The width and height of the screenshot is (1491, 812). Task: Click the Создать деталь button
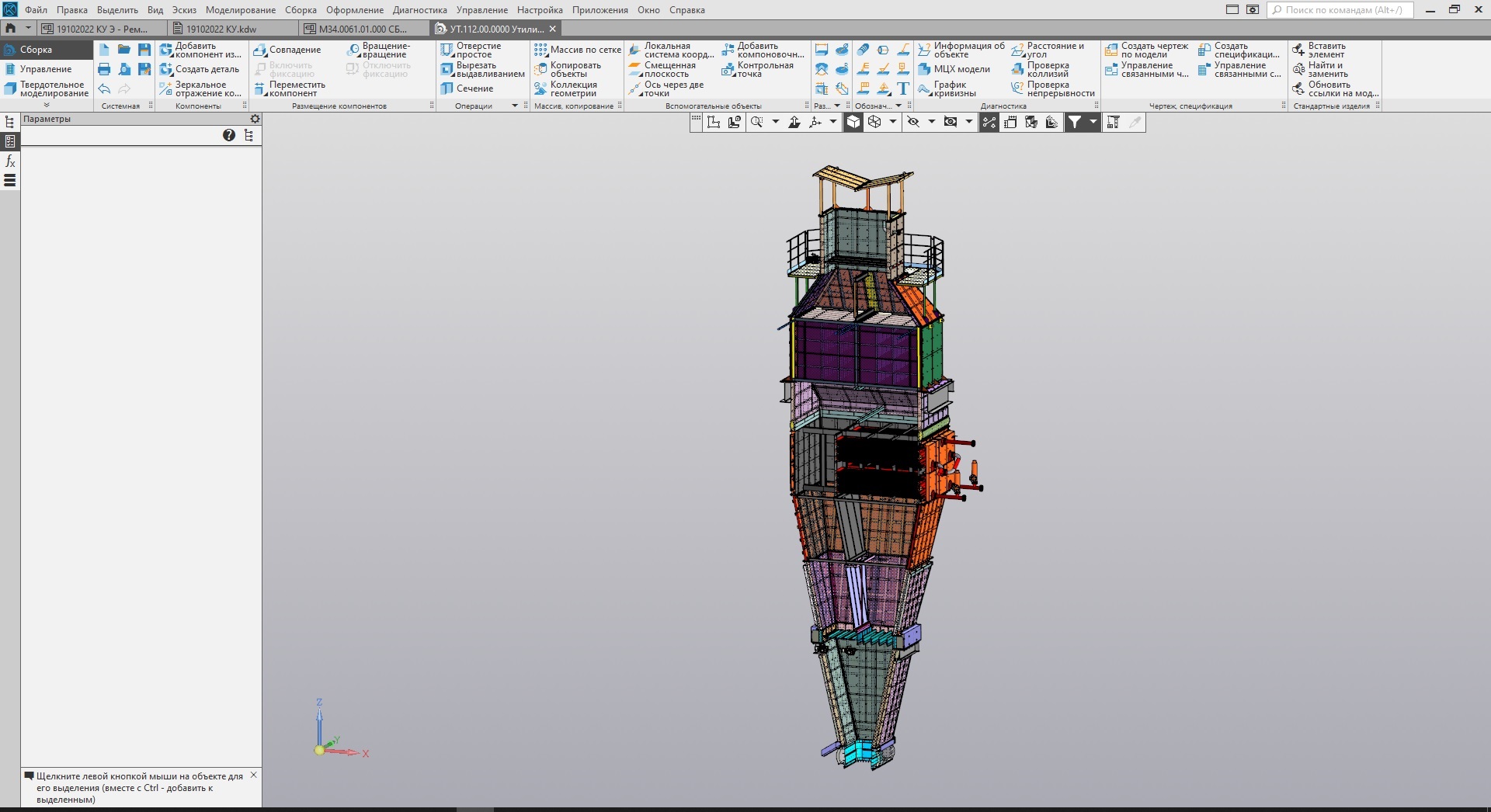pyautogui.click(x=200, y=69)
